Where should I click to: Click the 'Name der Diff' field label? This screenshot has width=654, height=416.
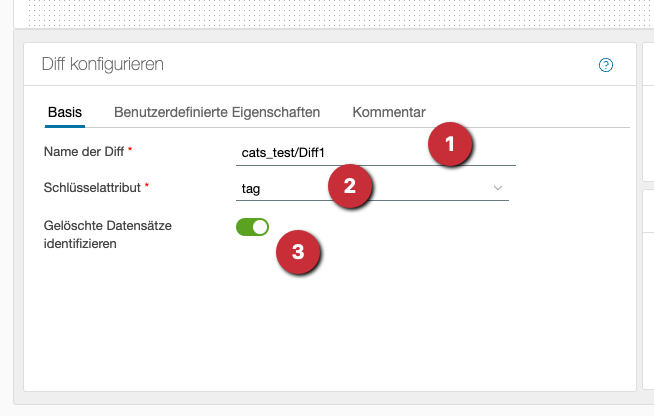click(84, 151)
